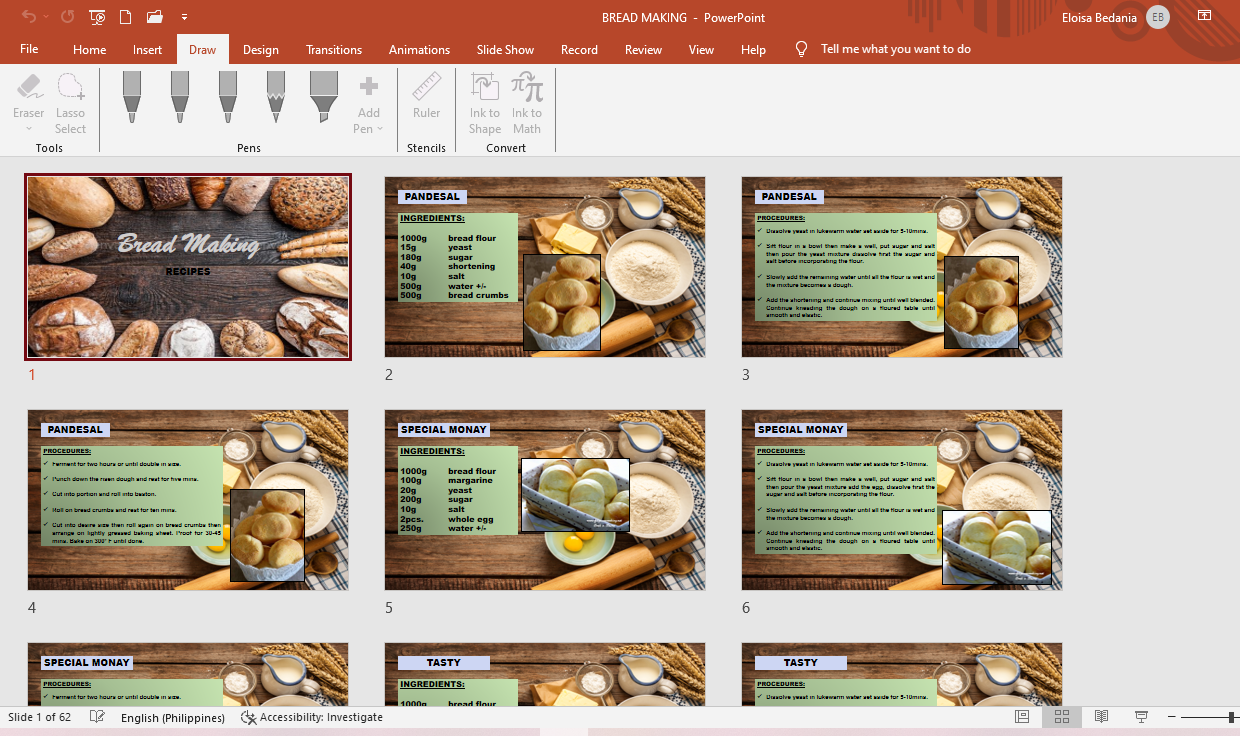Open the File menu

[x=29, y=50]
